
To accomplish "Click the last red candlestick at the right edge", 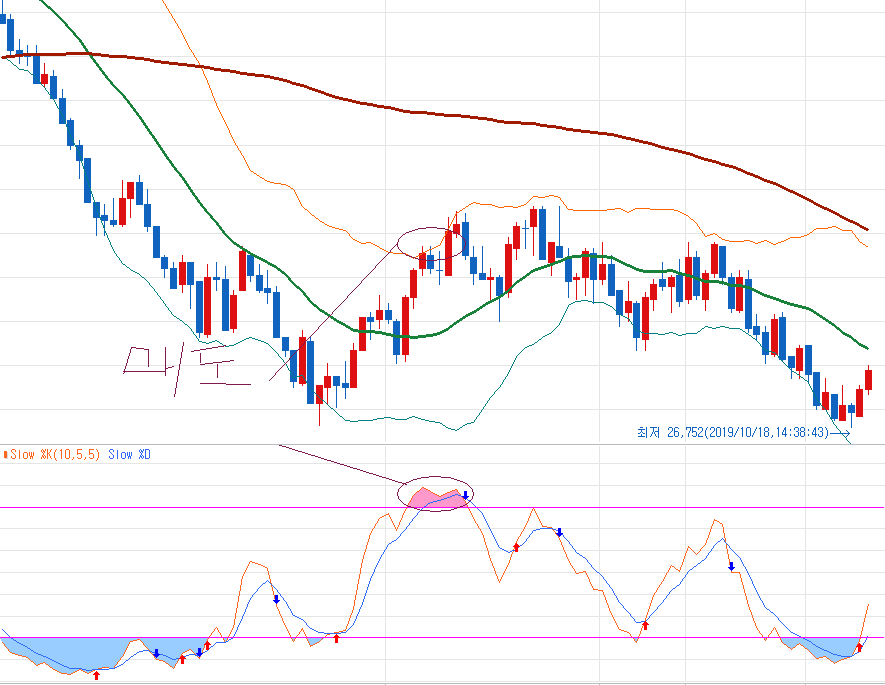I will pyautogui.click(x=868, y=380).
